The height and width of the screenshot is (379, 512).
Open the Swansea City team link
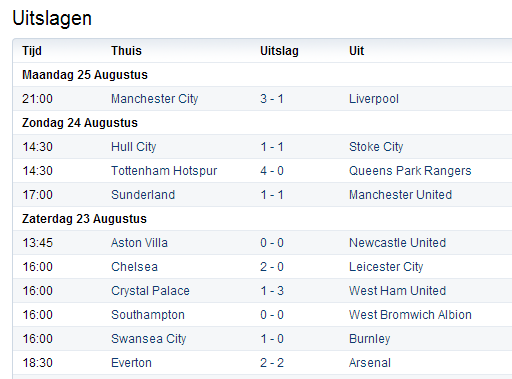pos(149,339)
